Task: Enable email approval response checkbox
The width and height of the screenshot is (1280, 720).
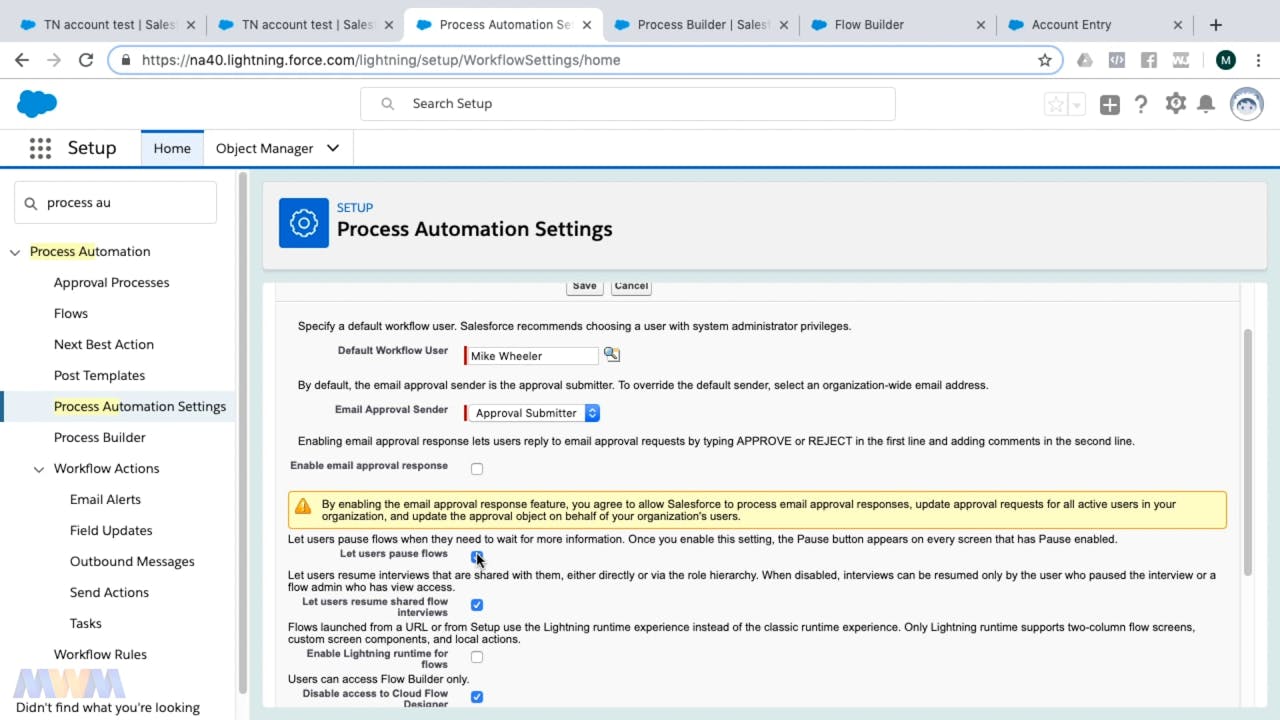Action: point(477,469)
